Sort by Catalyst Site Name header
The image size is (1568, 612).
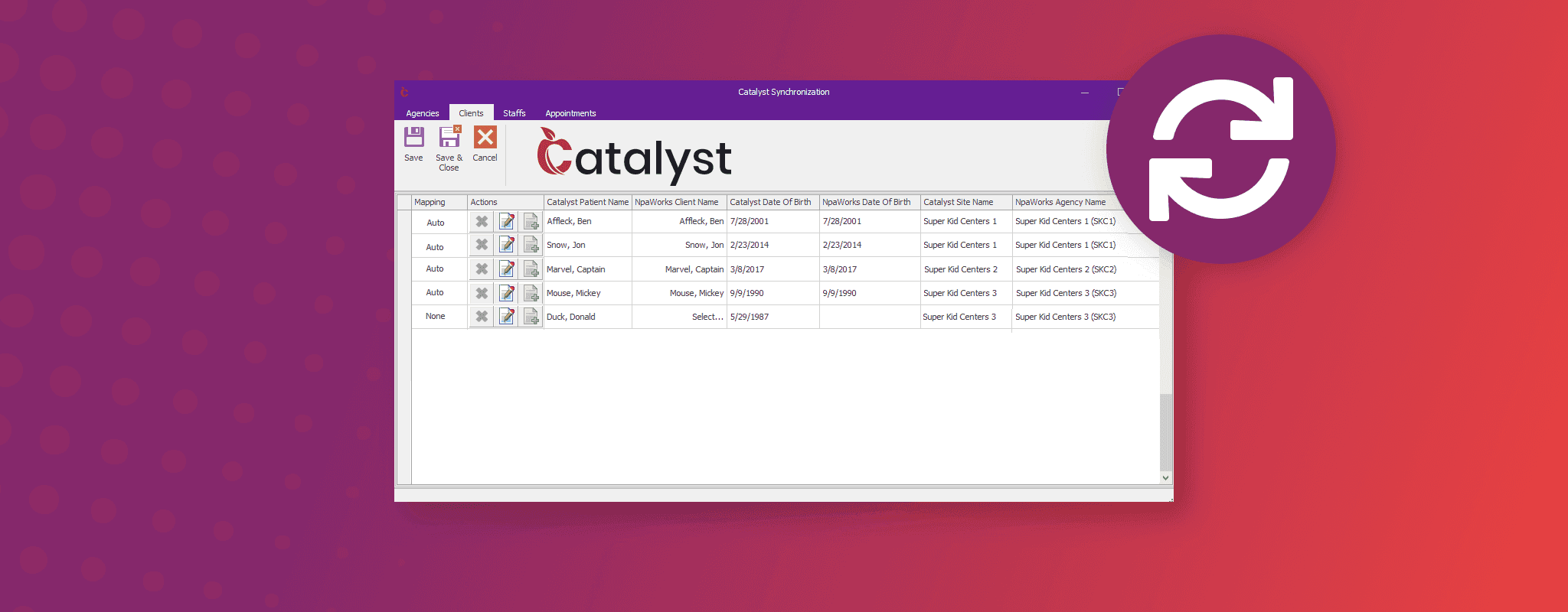pyautogui.click(x=966, y=202)
